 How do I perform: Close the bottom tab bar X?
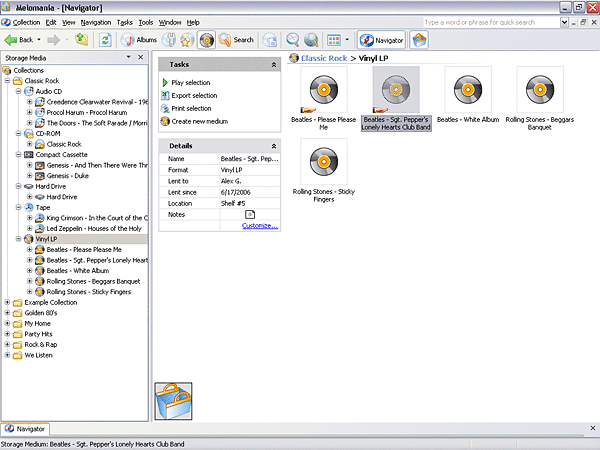[592, 428]
